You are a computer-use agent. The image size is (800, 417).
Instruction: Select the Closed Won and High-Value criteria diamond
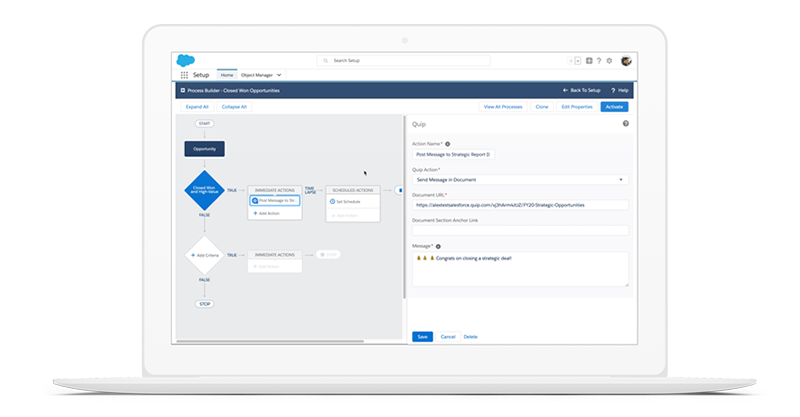coord(205,190)
